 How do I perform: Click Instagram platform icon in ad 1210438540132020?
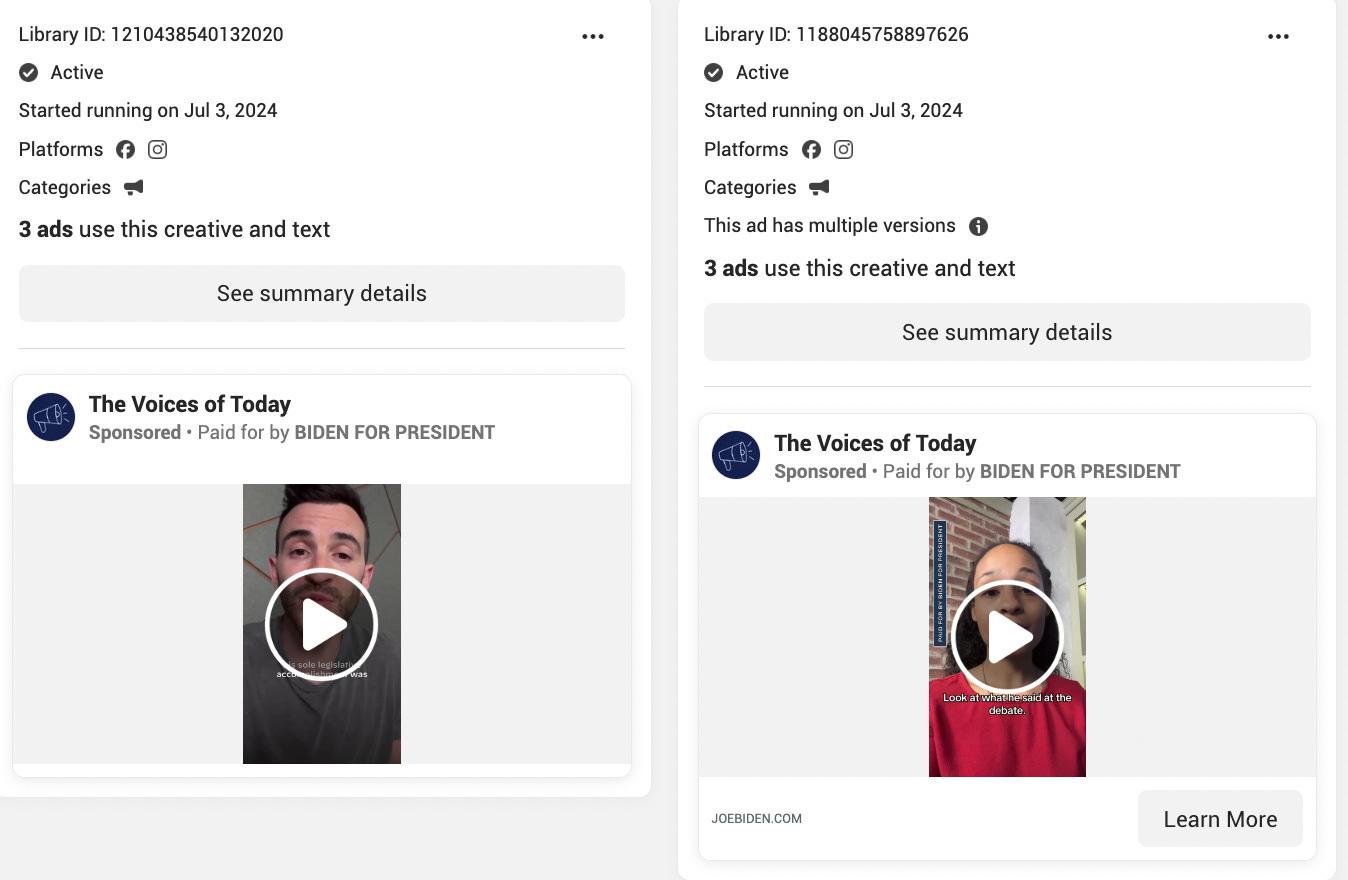click(x=157, y=150)
